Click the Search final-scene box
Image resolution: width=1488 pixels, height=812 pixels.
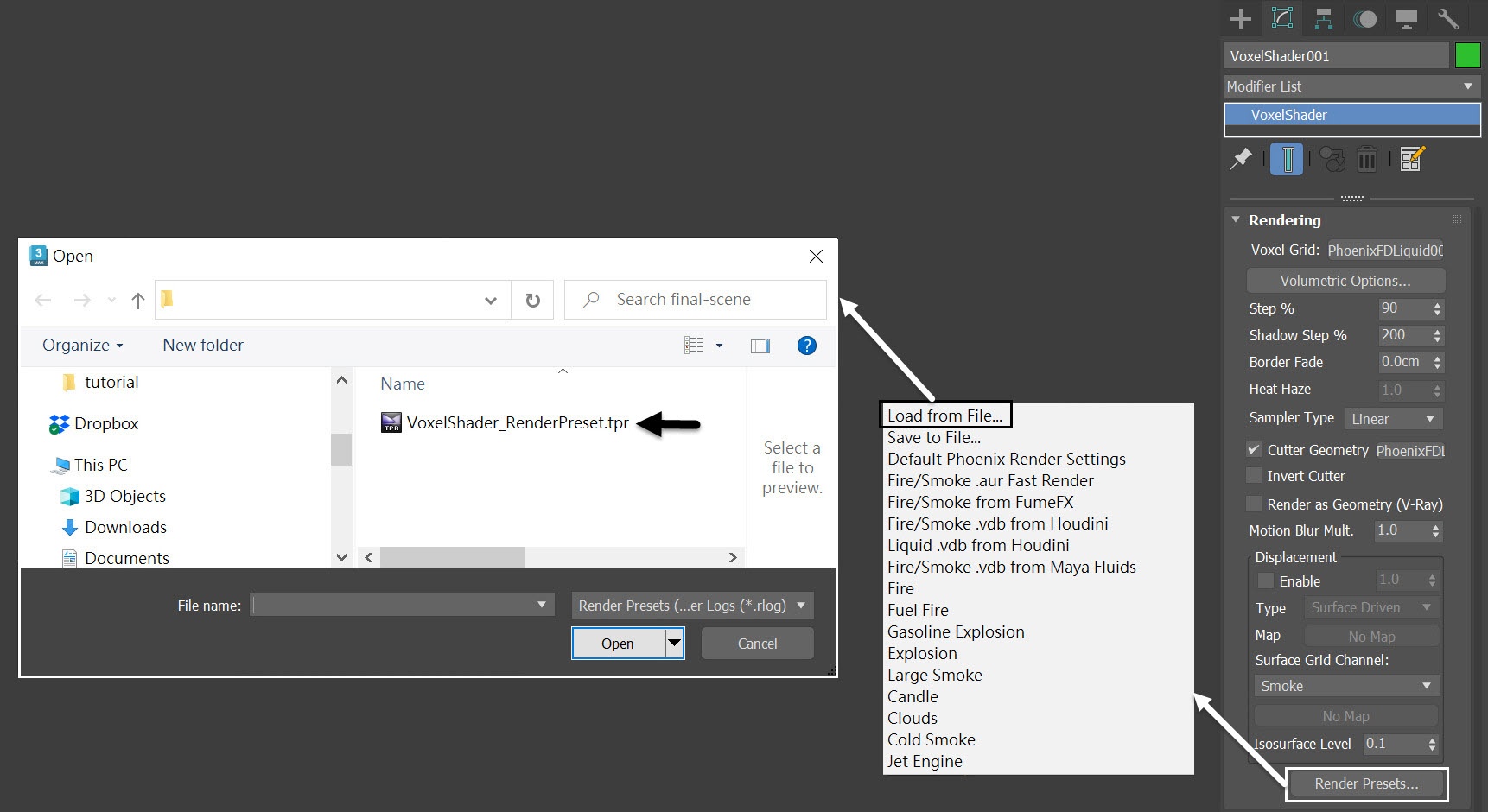(696, 300)
